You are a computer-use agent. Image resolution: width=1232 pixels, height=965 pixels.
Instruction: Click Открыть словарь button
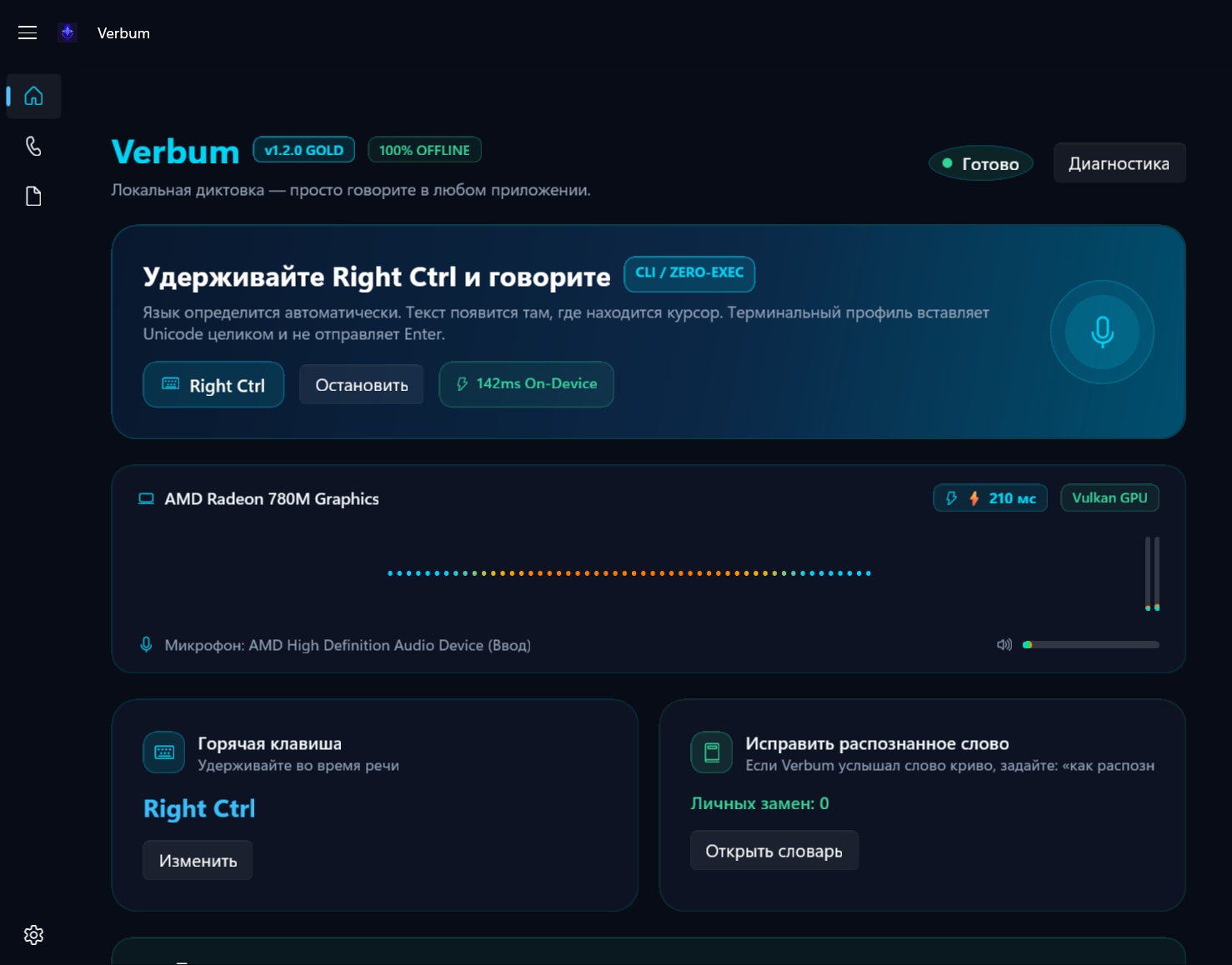click(x=774, y=851)
